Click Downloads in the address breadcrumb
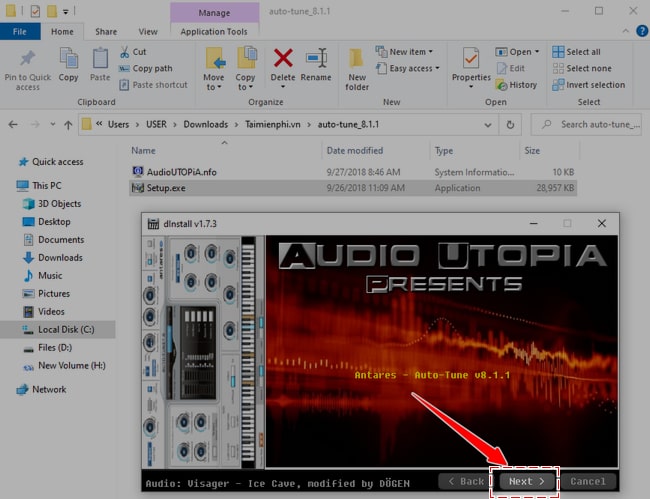Screen dimensions: 650x499 (x=206, y=124)
